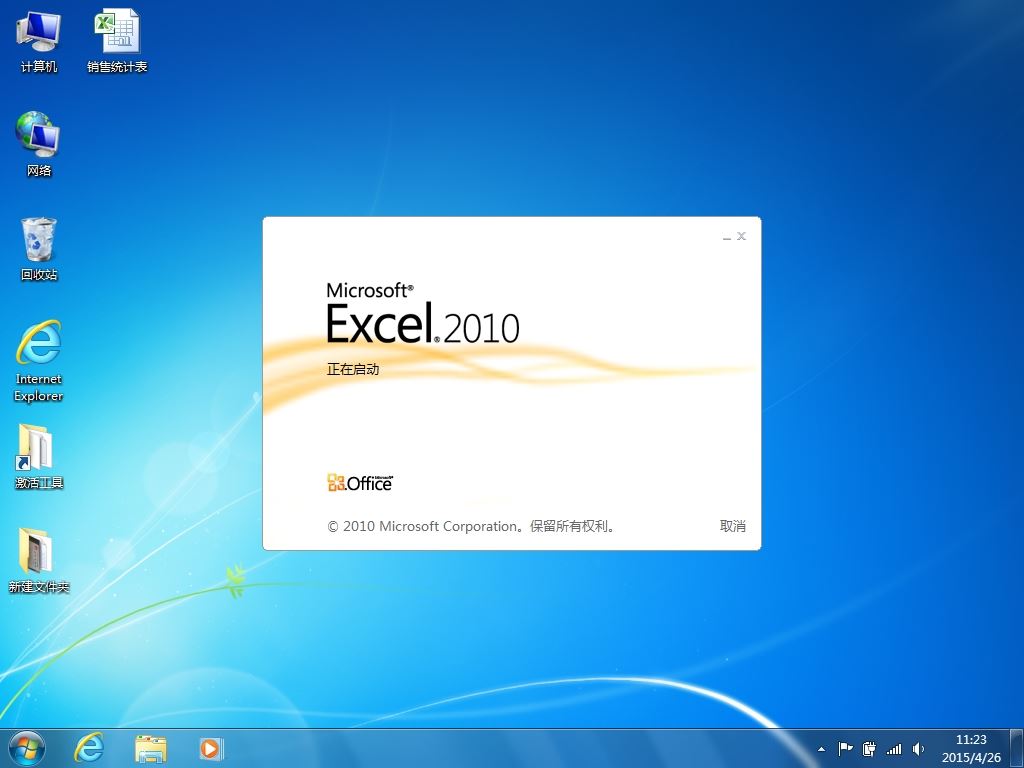Open the volume speaker tray icon

tap(918, 748)
